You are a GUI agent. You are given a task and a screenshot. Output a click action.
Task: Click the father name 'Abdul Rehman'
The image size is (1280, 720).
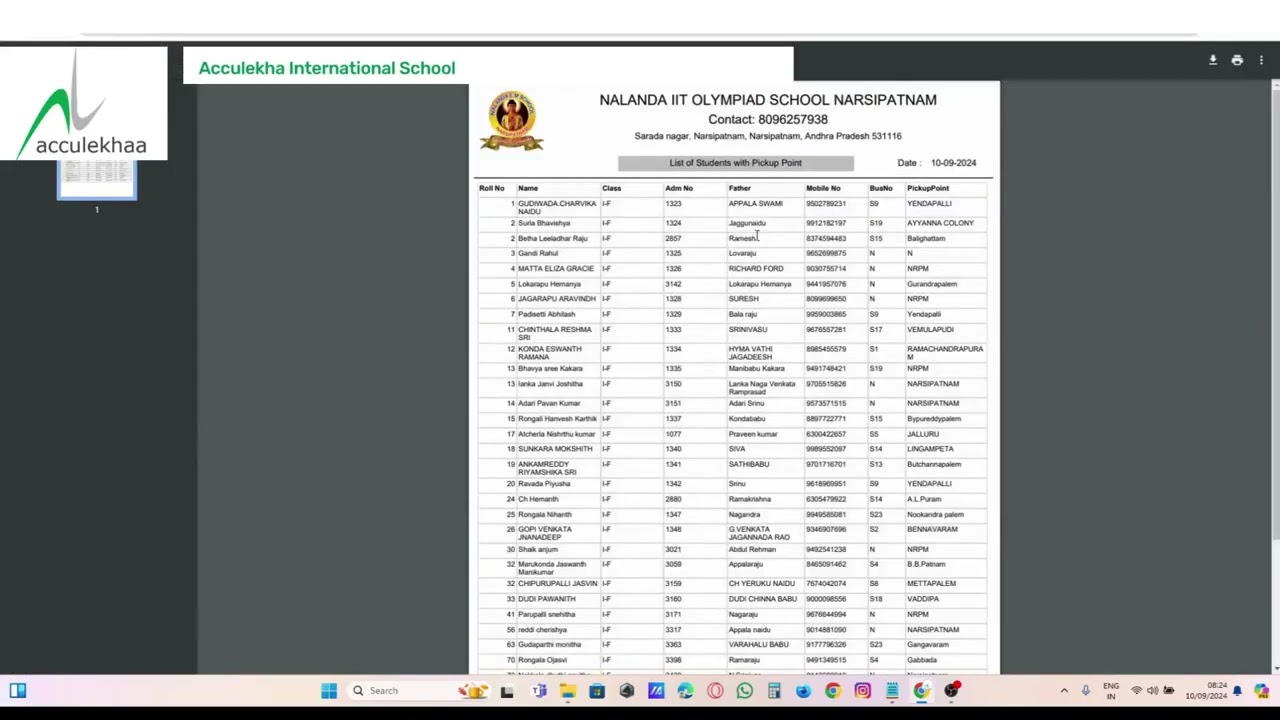coord(752,550)
